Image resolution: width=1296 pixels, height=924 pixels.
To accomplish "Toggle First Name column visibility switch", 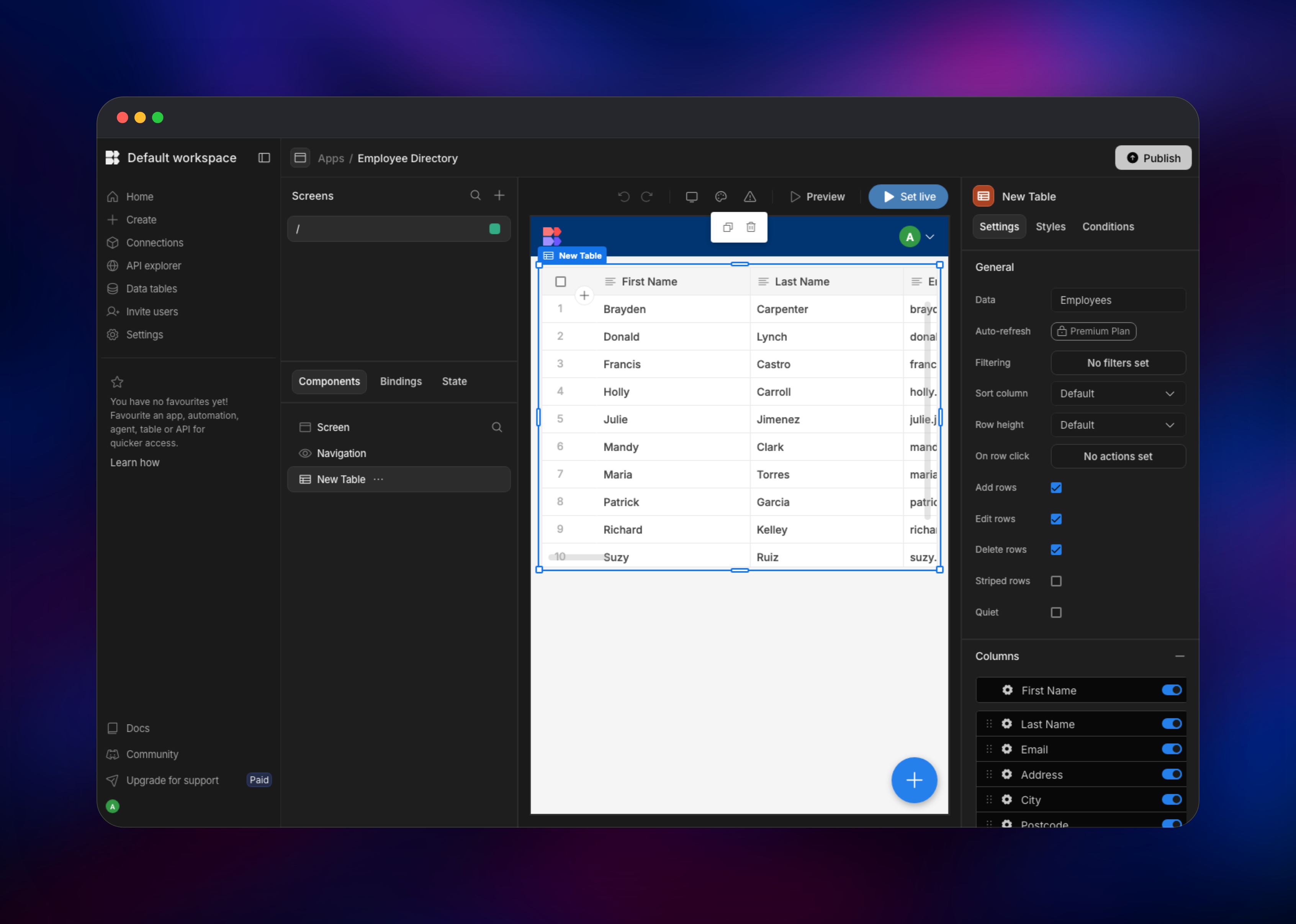I will point(1172,690).
